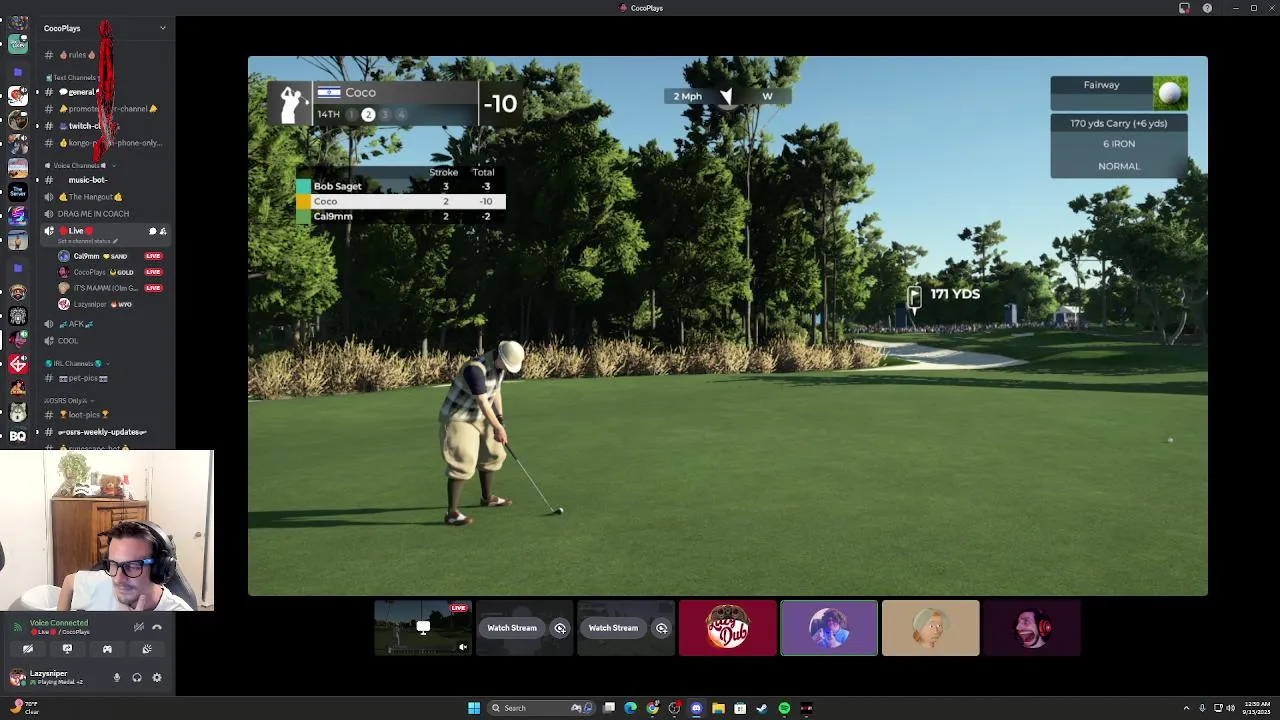Select the tan avatar participant tile

[930, 628]
